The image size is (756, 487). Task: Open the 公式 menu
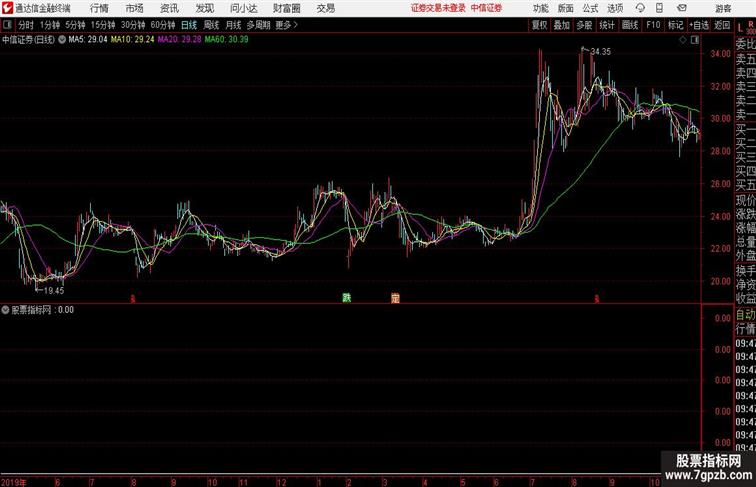[590, 8]
